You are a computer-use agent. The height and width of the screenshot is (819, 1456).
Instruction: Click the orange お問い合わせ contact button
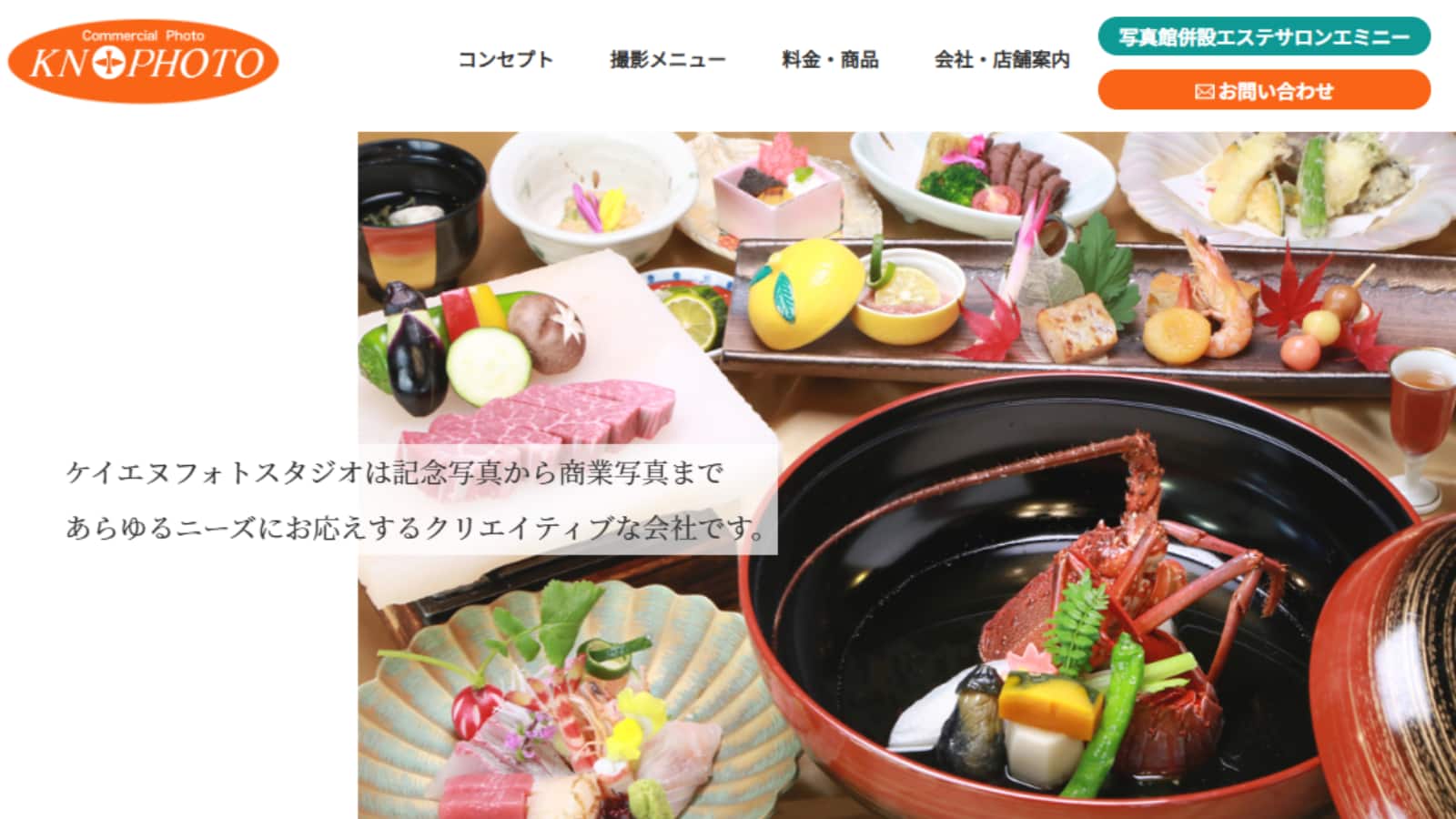pos(1264,90)
